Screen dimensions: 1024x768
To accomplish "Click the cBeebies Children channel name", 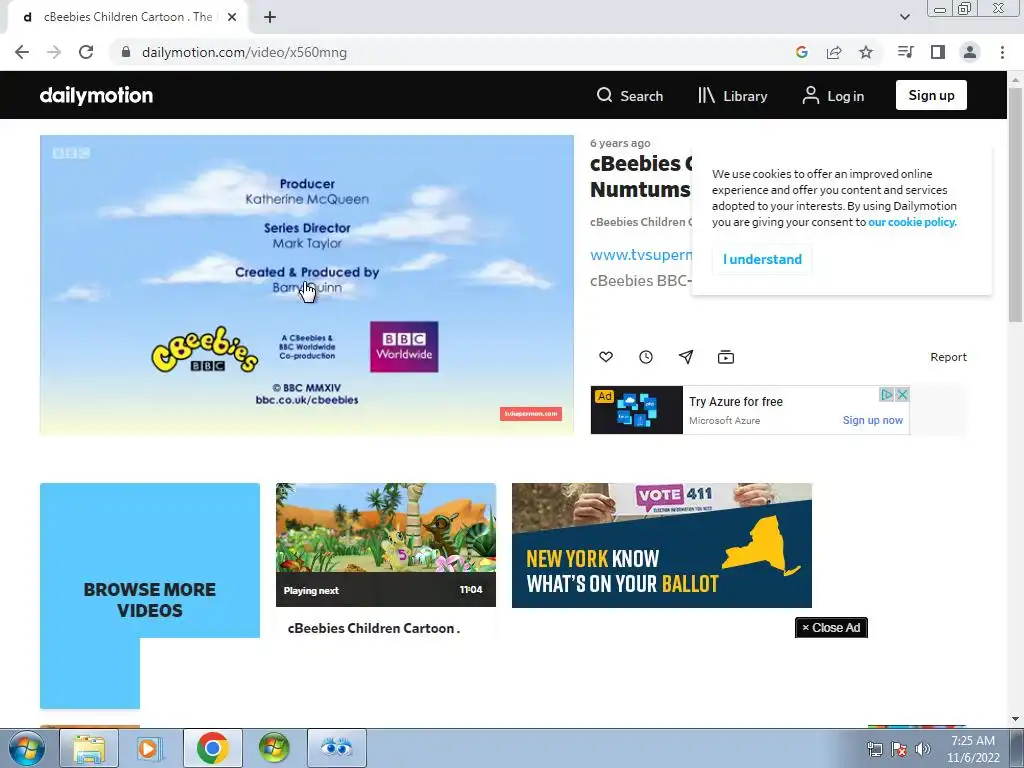I will click(640, 222).
